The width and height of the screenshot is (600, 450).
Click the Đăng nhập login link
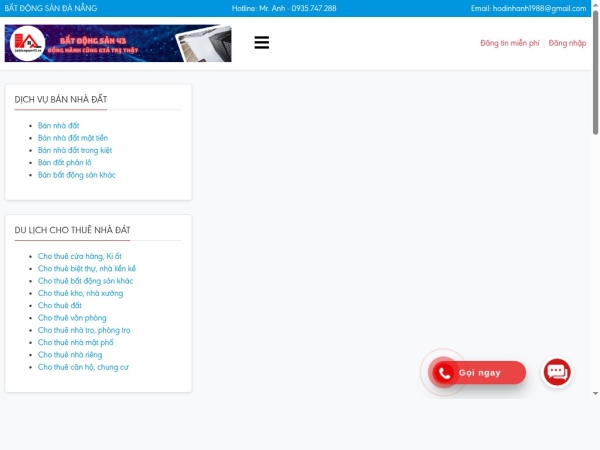pos(567,43)
